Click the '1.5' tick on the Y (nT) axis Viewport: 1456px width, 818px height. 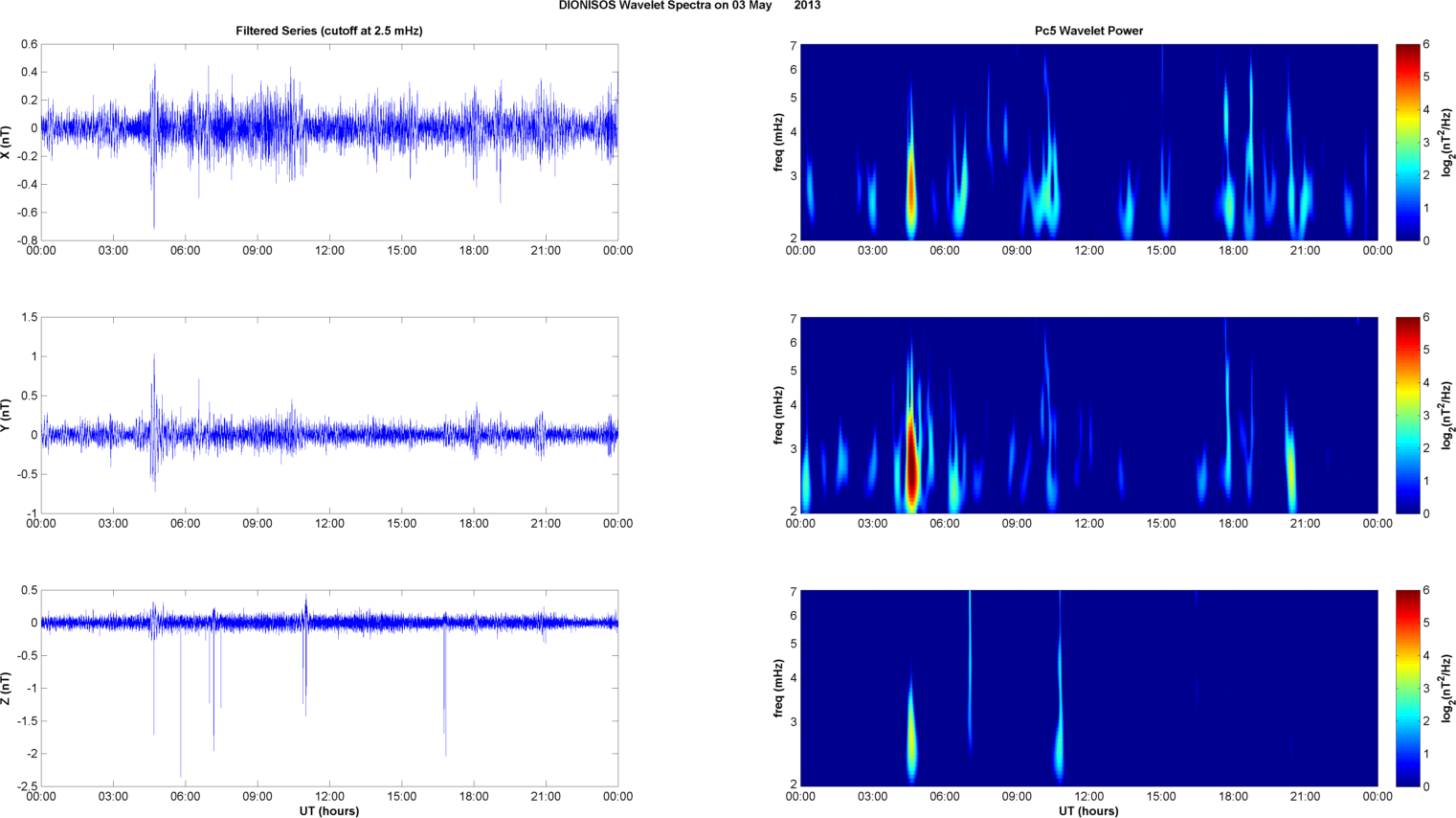30,317
